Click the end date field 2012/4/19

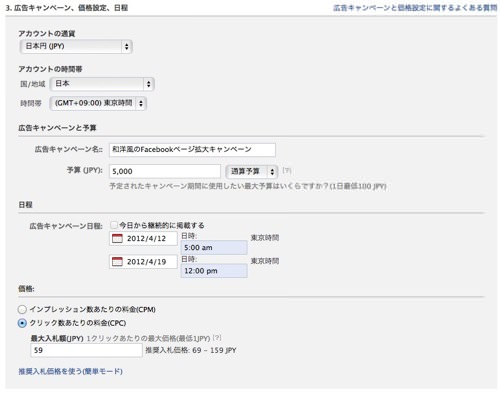pos(143,262)
